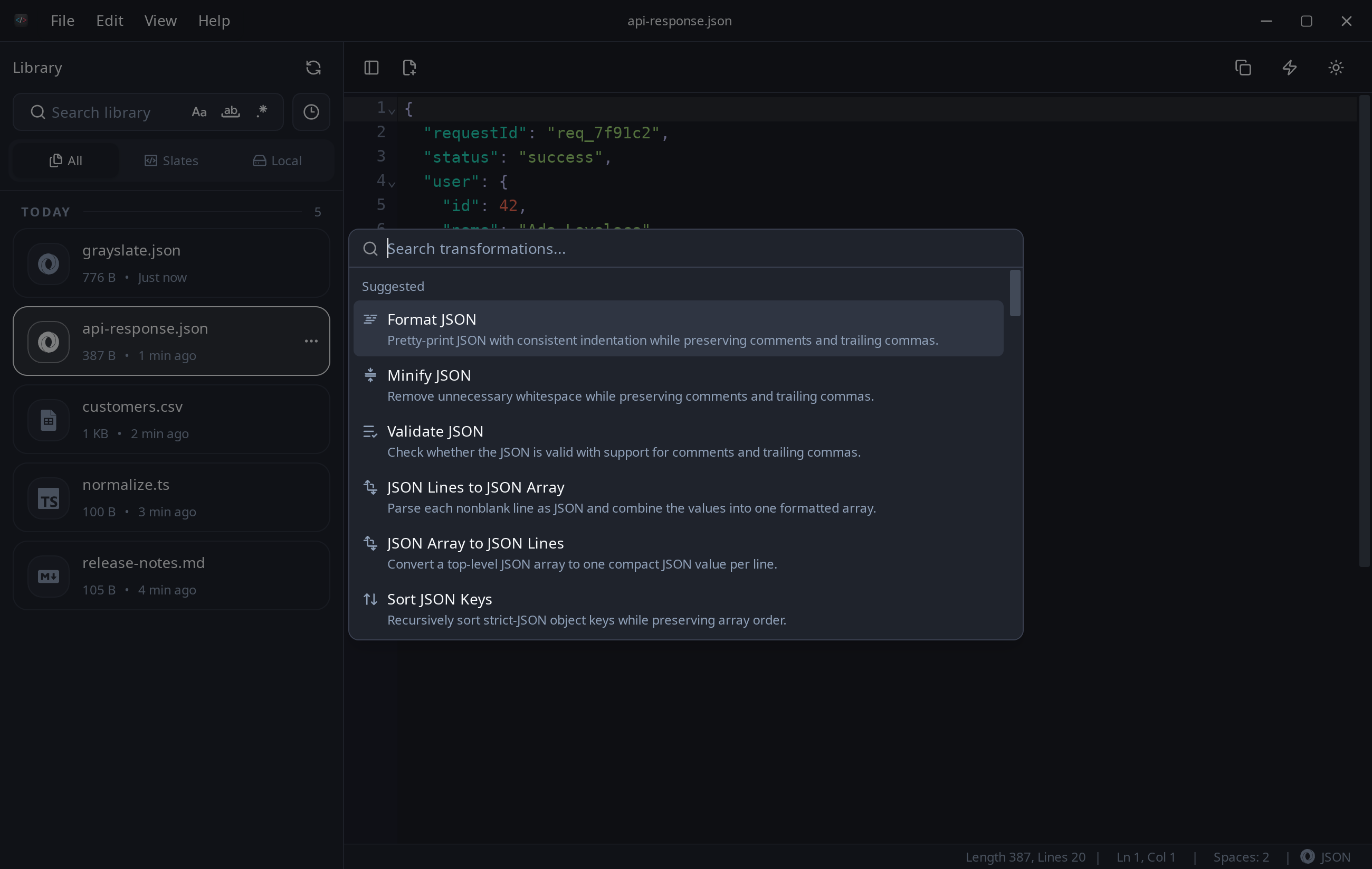The width and height of the screenshot is (1372, 869).
Task: Choose JSON Lines to JSON Array
Action: pyautogui.click(x=678, y=497)
